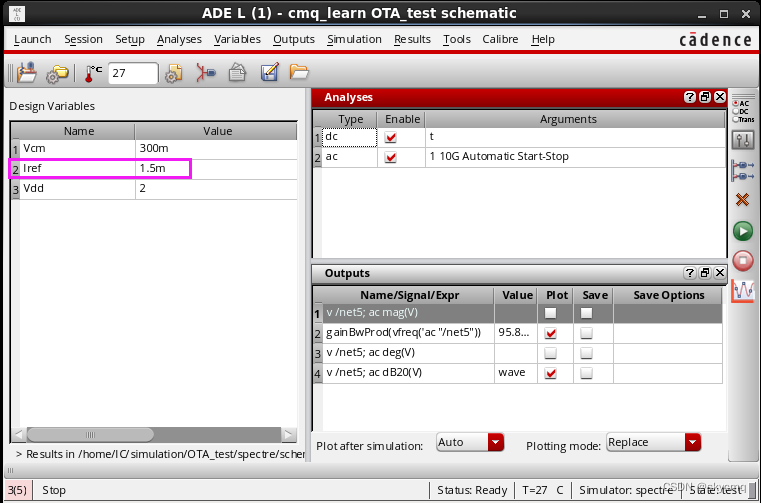Open the Plotting mode Replace dropdown
The width and height of the screenshot is (761, 503).
pyautogui.click(x=653, y=442)
